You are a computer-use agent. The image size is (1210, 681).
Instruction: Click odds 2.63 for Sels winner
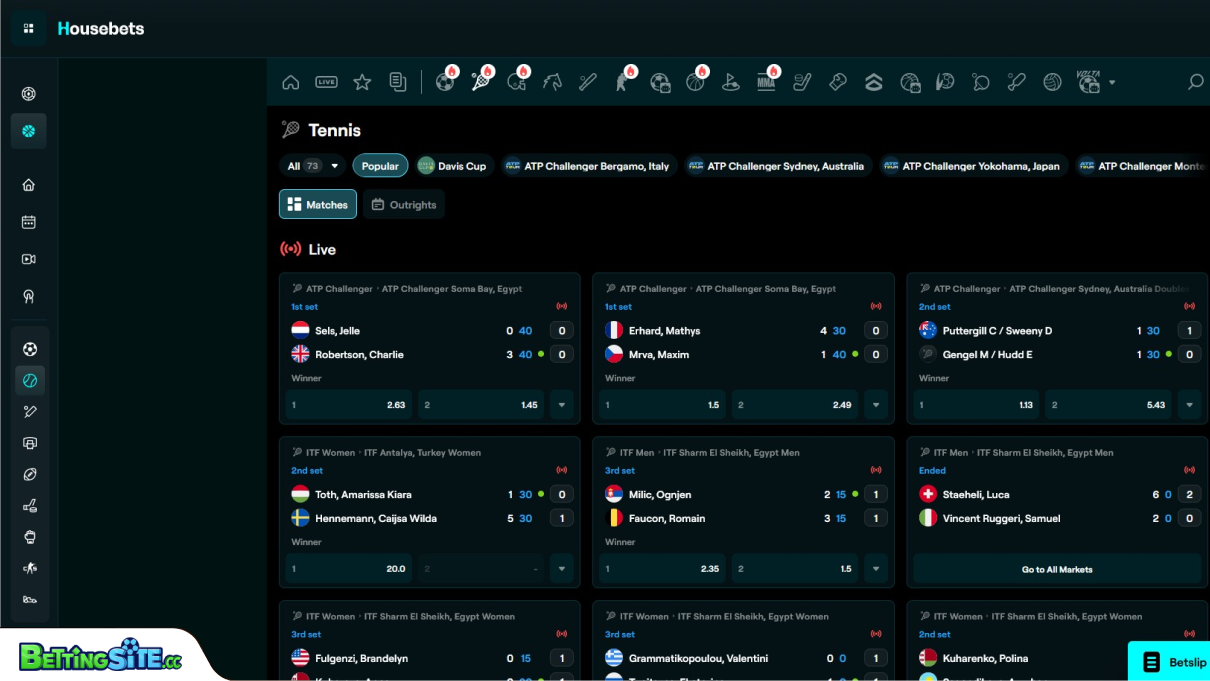pos(349,404)
